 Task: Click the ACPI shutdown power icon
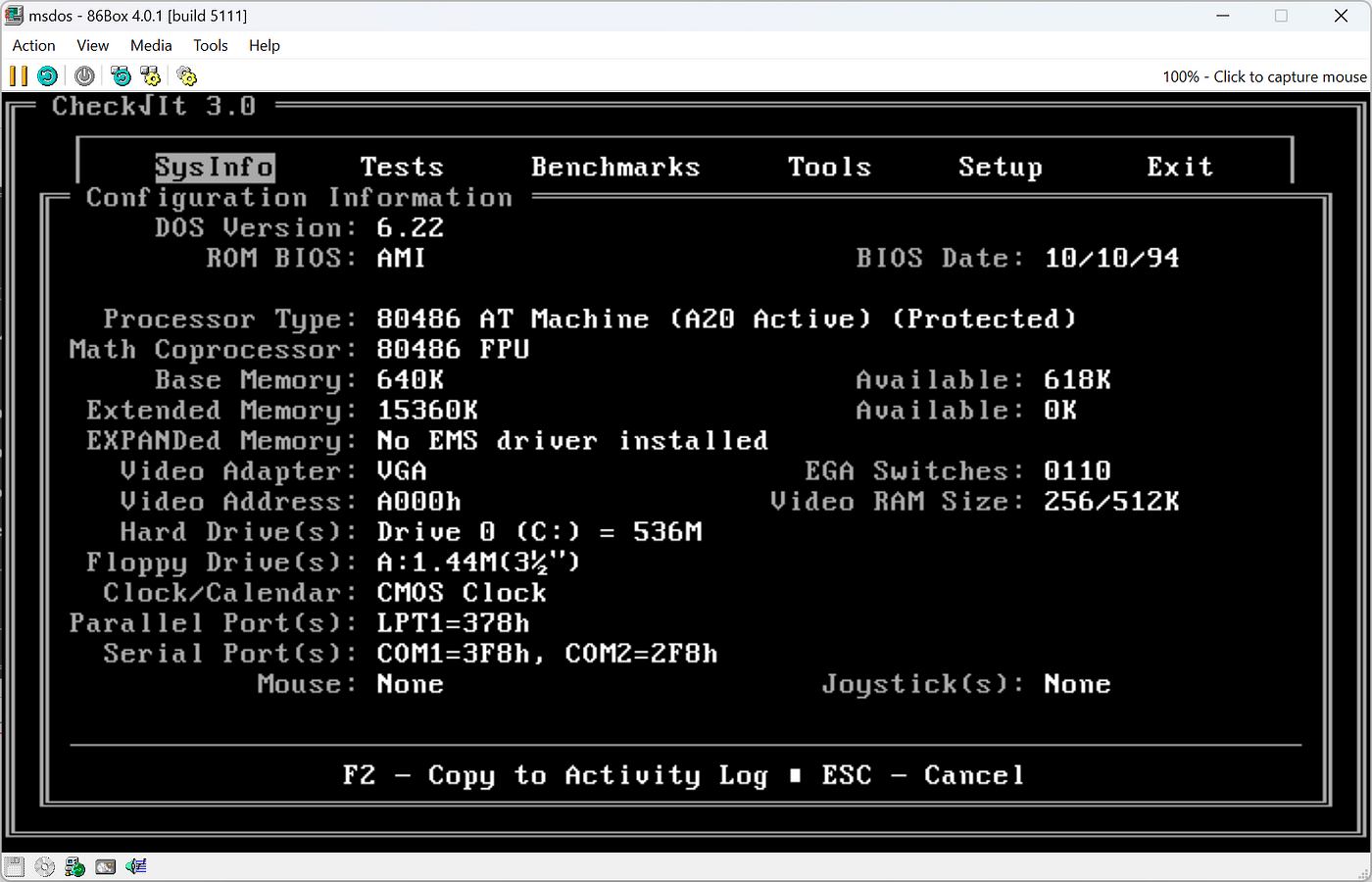point(84,76)
